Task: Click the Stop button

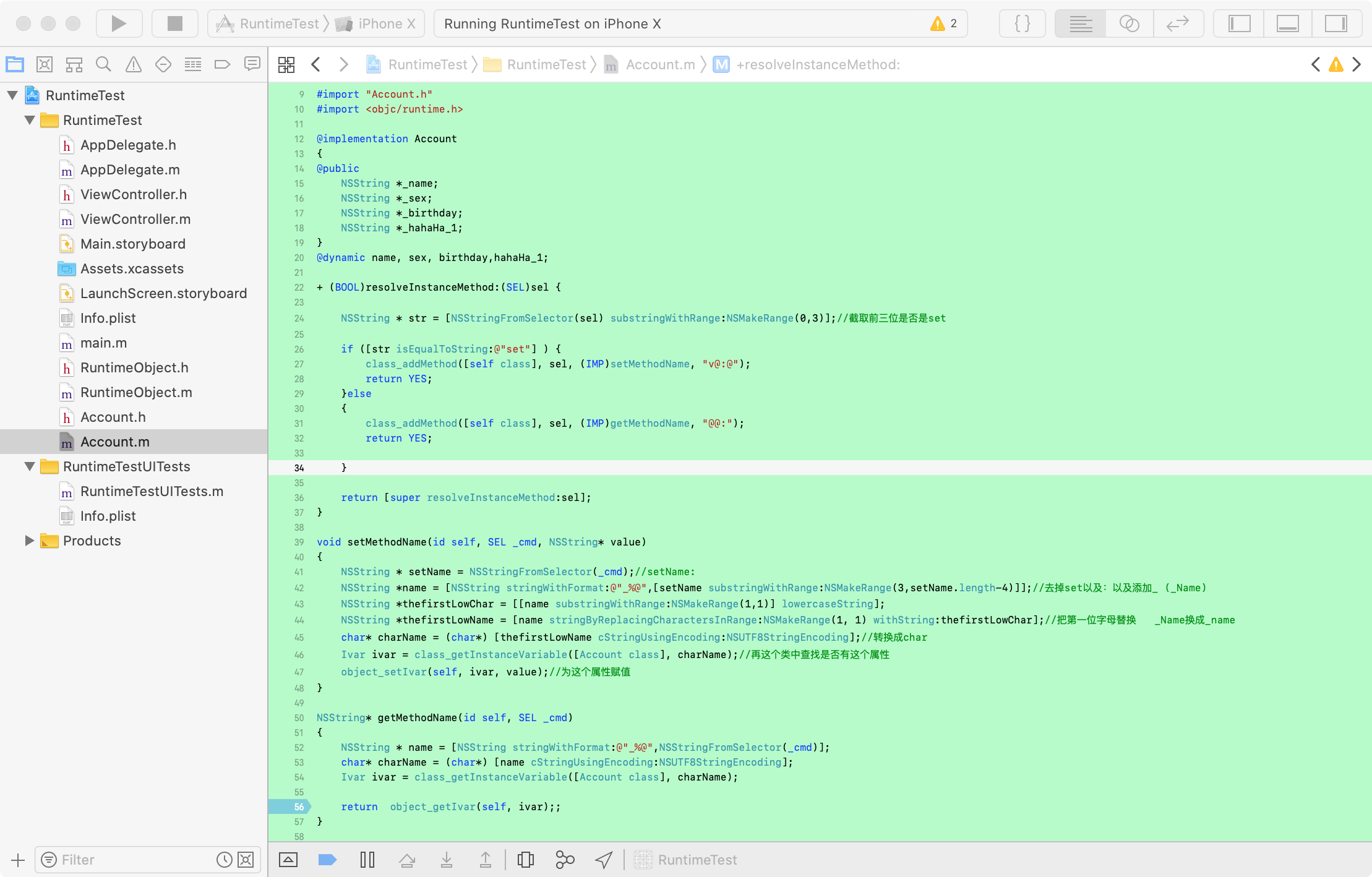Action: click(x=175, y=24)
